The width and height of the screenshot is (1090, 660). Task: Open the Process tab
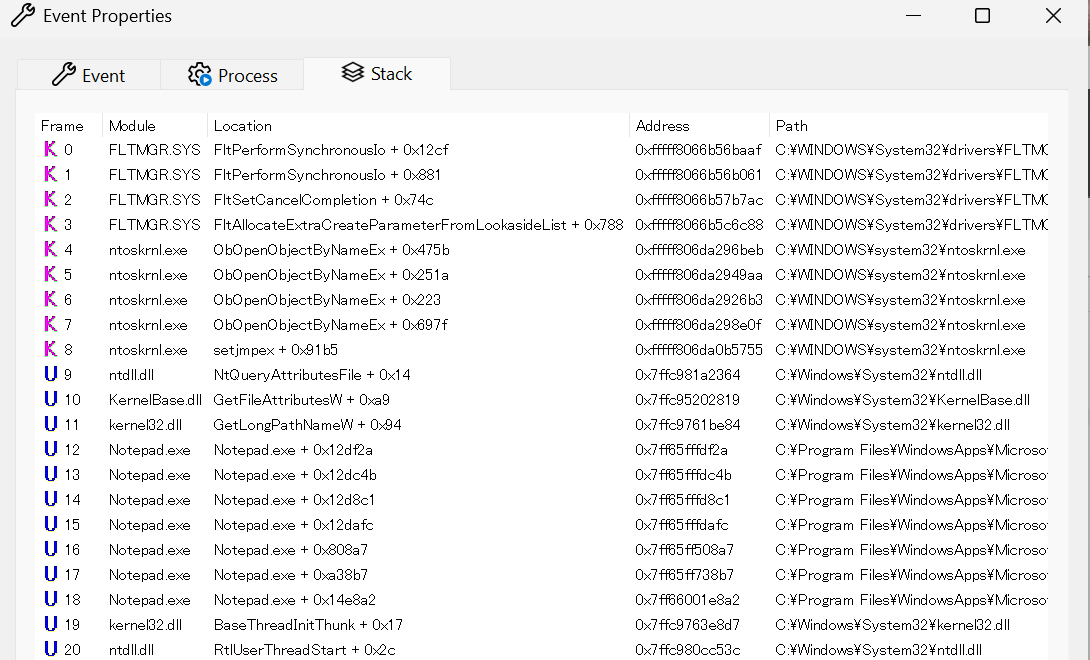pos(232,76)
